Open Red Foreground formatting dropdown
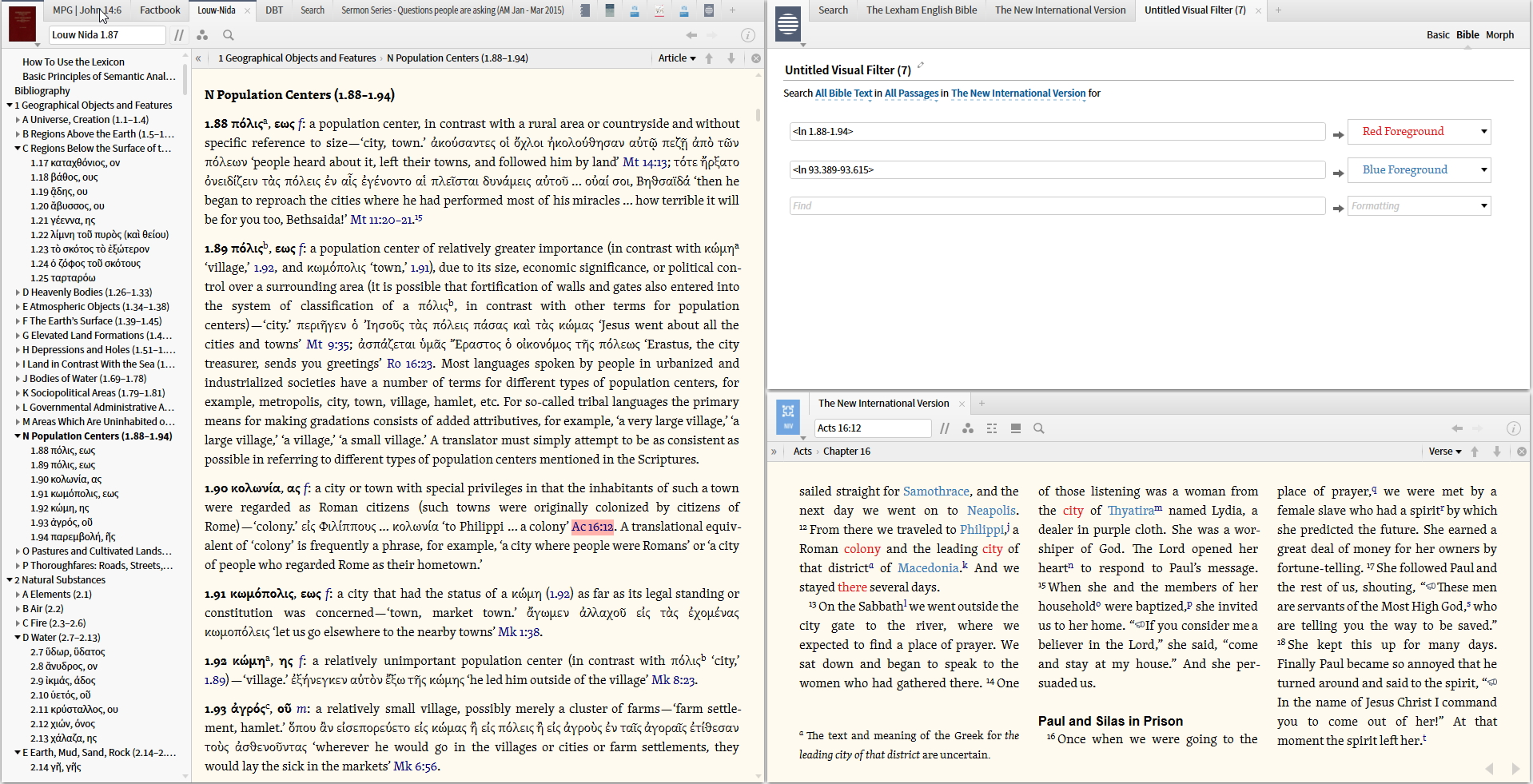Screen dimensions: 1533x784 point(1420,132)
